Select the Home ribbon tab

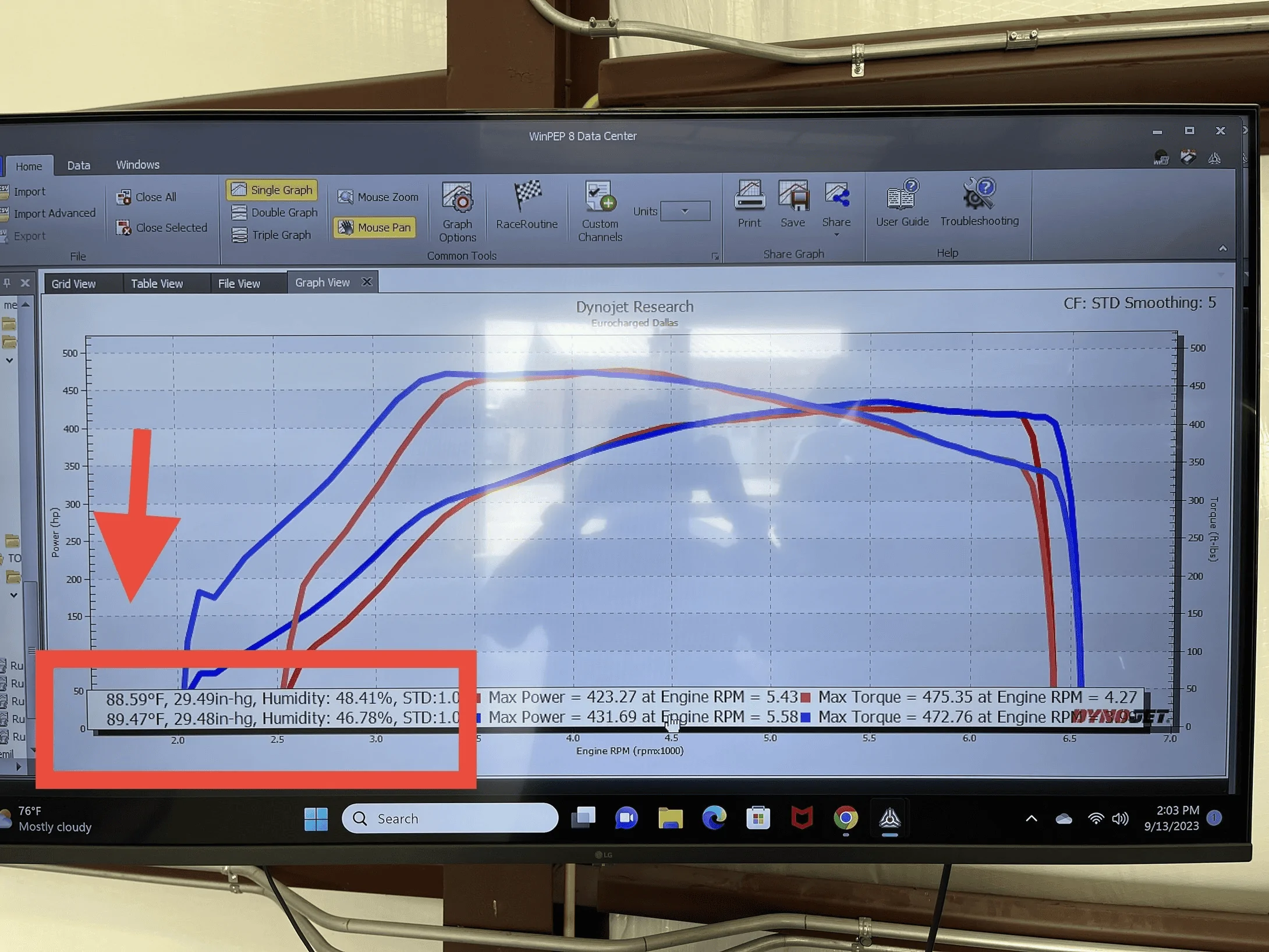click(29, 166)
